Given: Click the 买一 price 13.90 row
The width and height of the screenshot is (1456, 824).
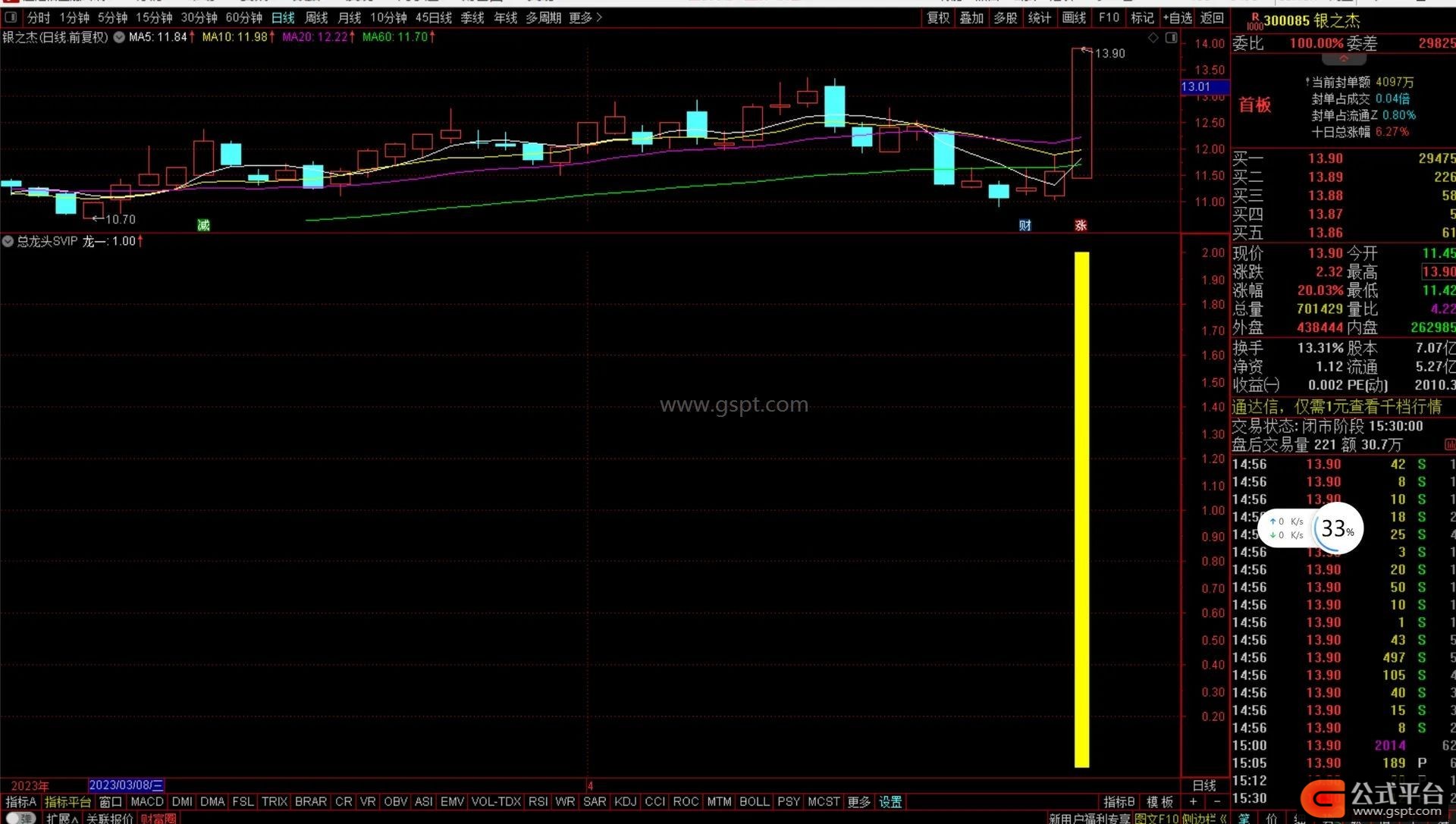Looking at the screenshot, I should (1343, 158).
